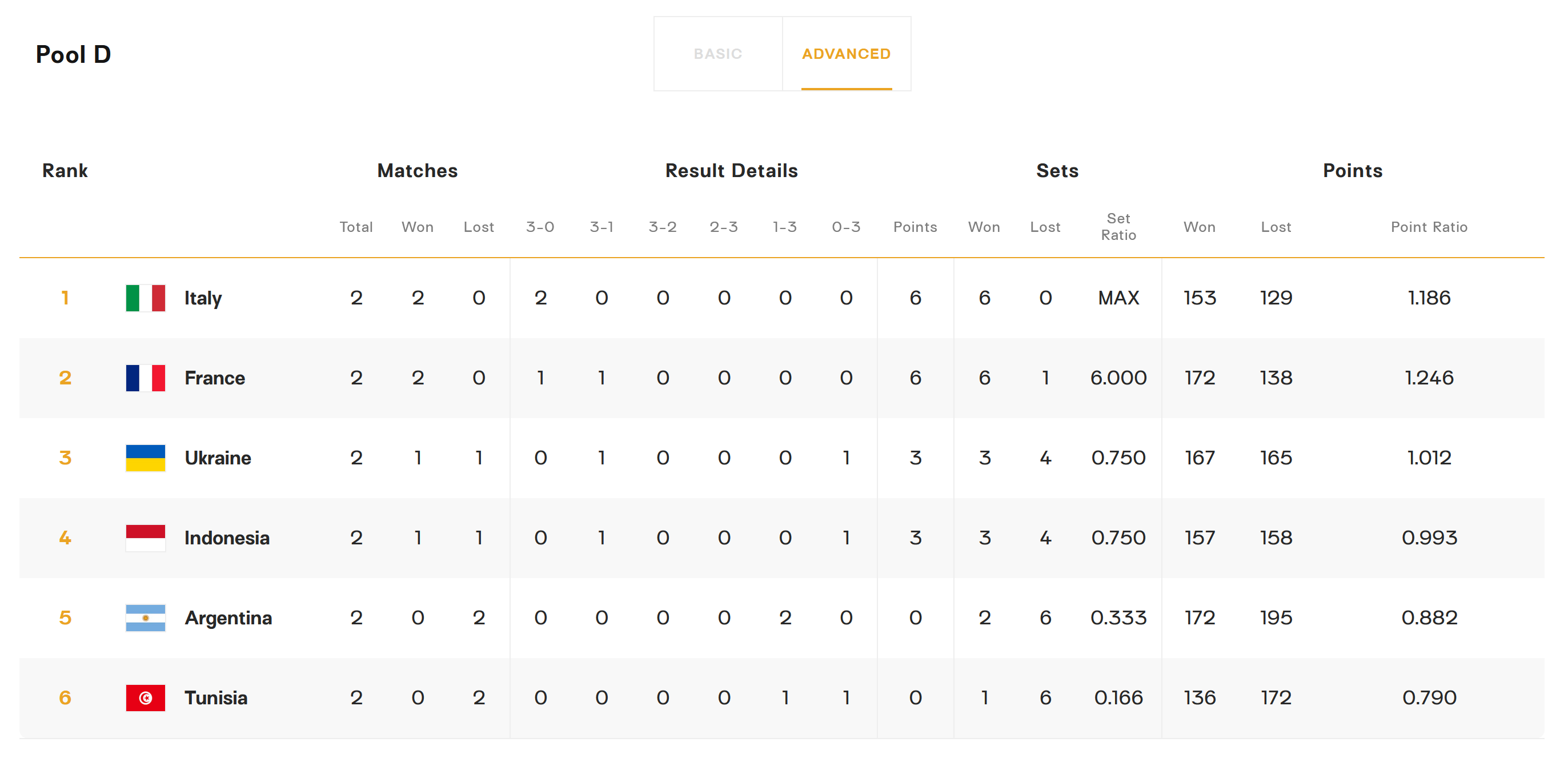Click the Pool D heading
This screenshot has height=778, width=1568.
tap(73, 54)
